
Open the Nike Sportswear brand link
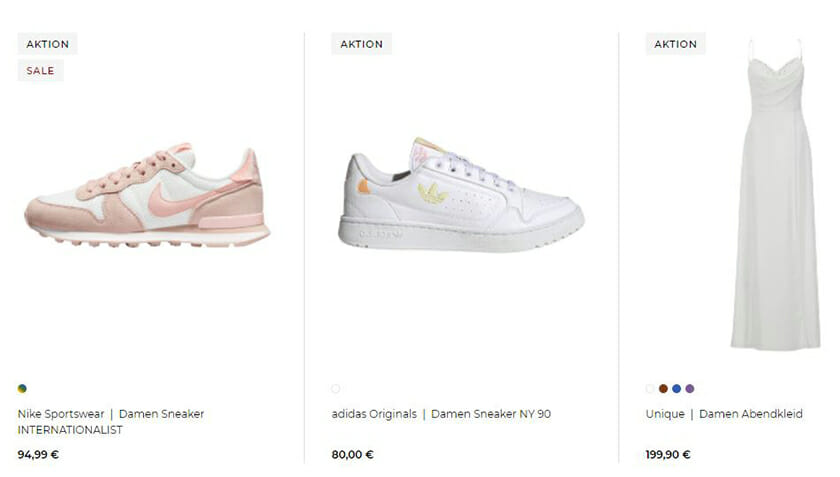pos(61,414)
